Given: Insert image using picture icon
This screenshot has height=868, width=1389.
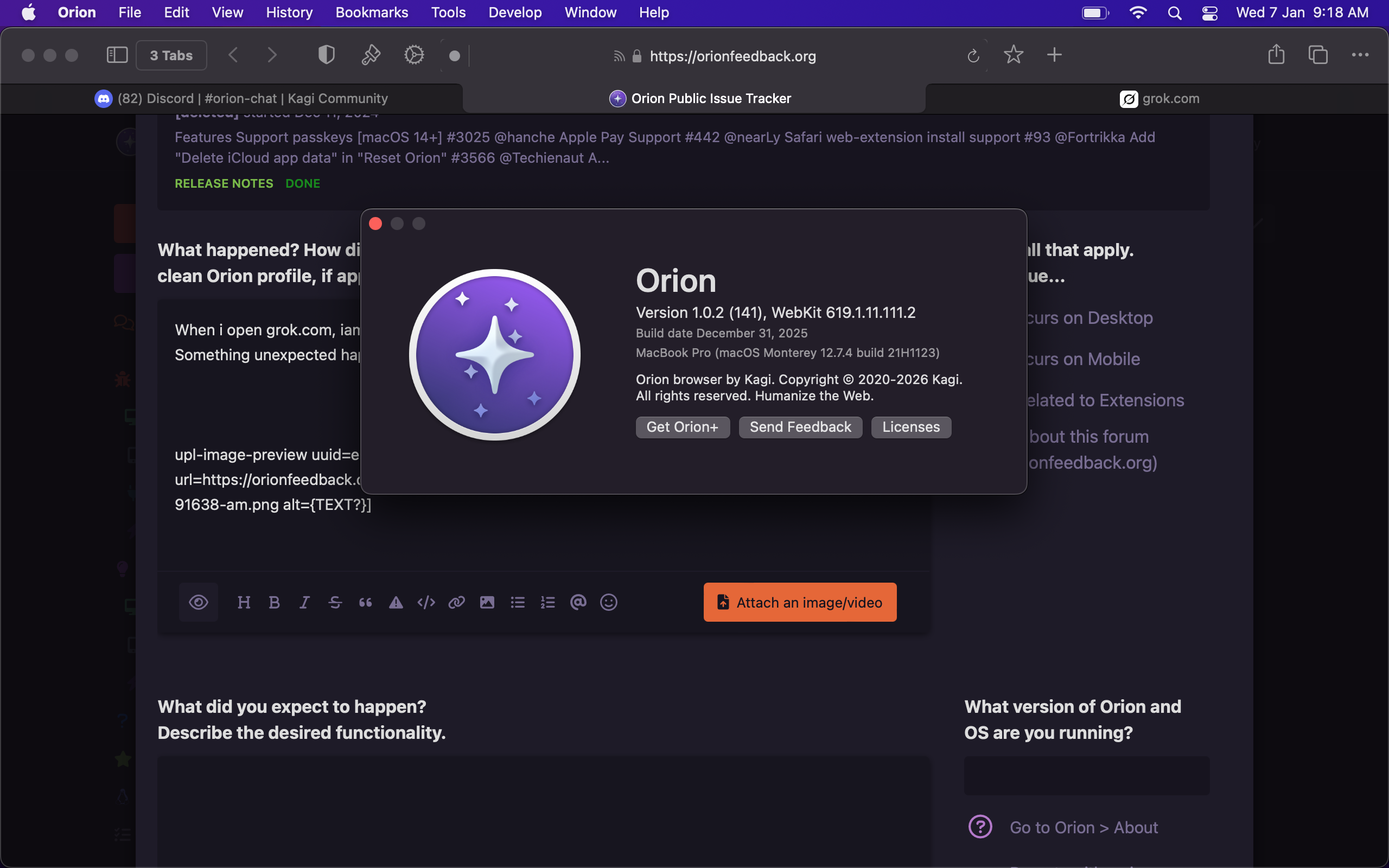Looking at the screenshot, I should click(487, 602).
